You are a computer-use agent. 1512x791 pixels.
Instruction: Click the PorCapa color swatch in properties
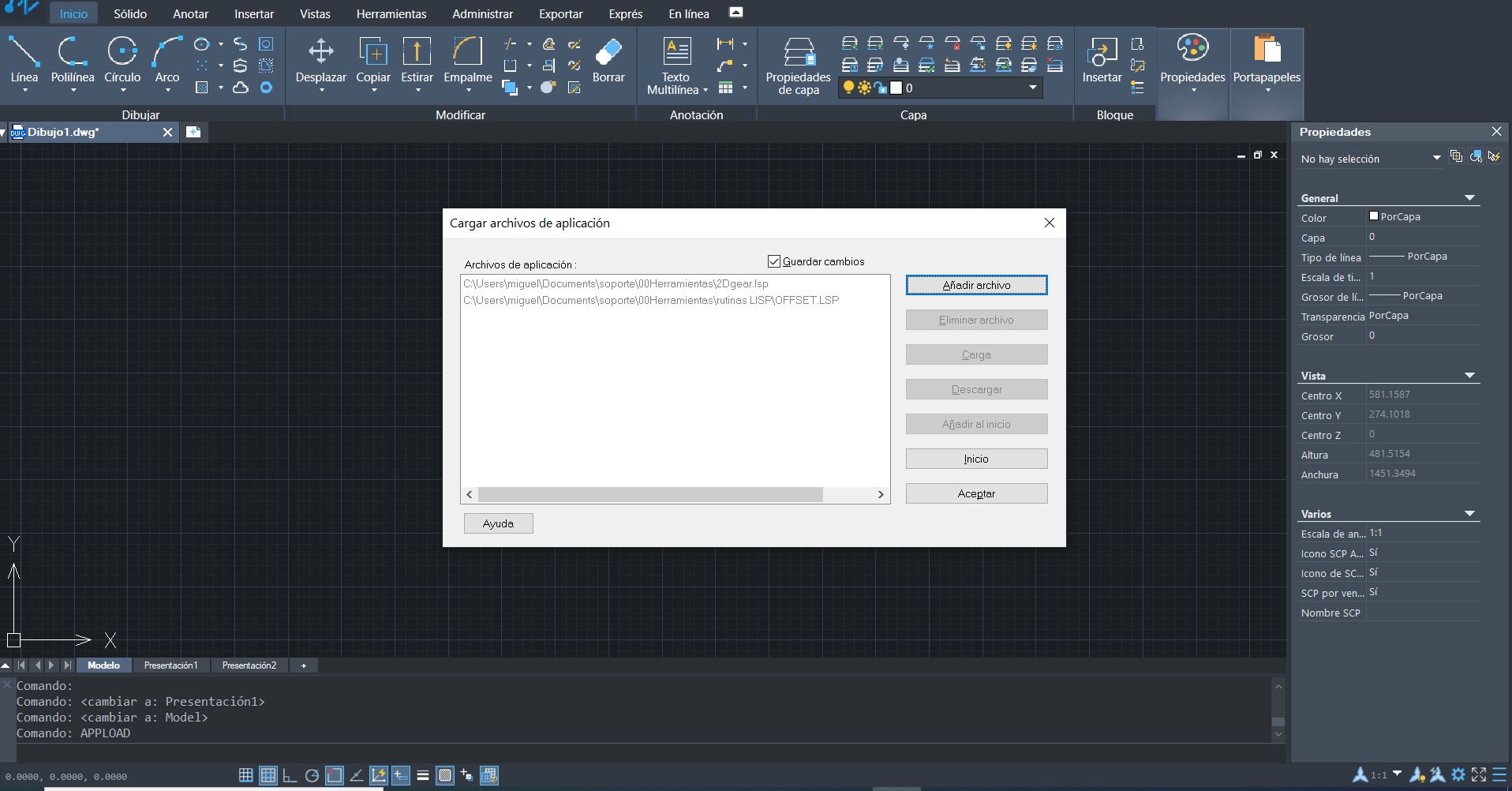tap(1373, 216)
